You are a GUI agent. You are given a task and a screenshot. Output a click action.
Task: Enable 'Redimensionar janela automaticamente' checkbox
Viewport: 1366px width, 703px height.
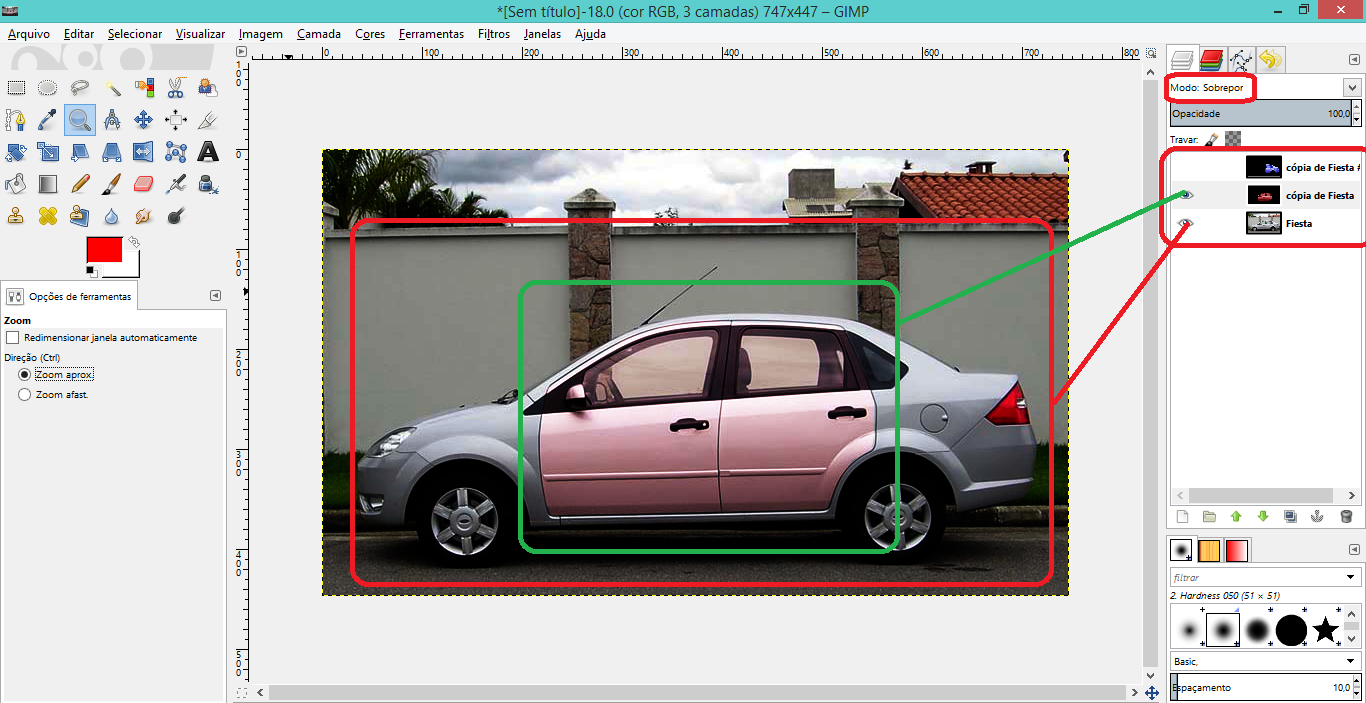[x=13, y=338]
